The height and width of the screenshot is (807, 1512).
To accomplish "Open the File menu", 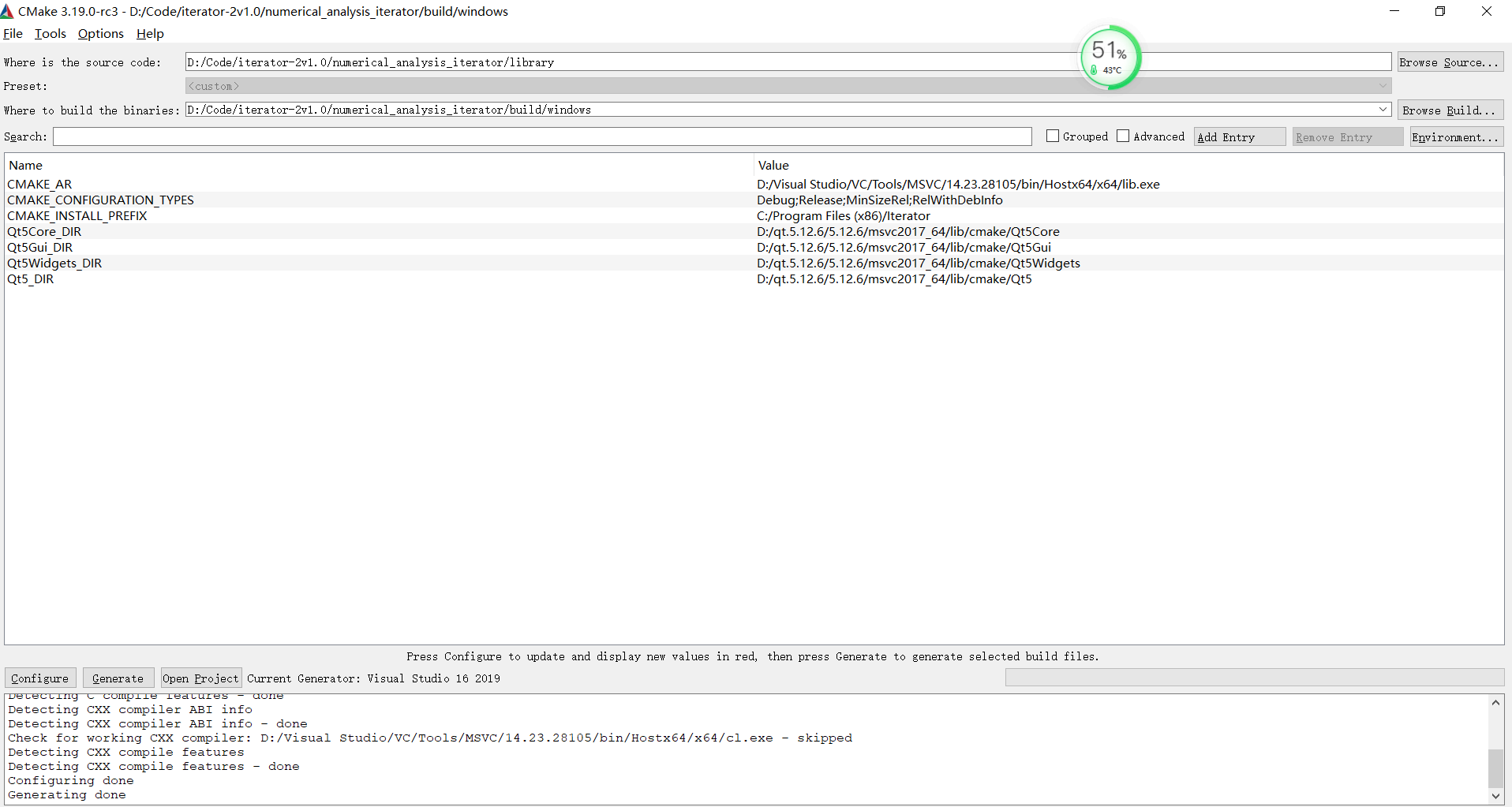I will 13,33.
